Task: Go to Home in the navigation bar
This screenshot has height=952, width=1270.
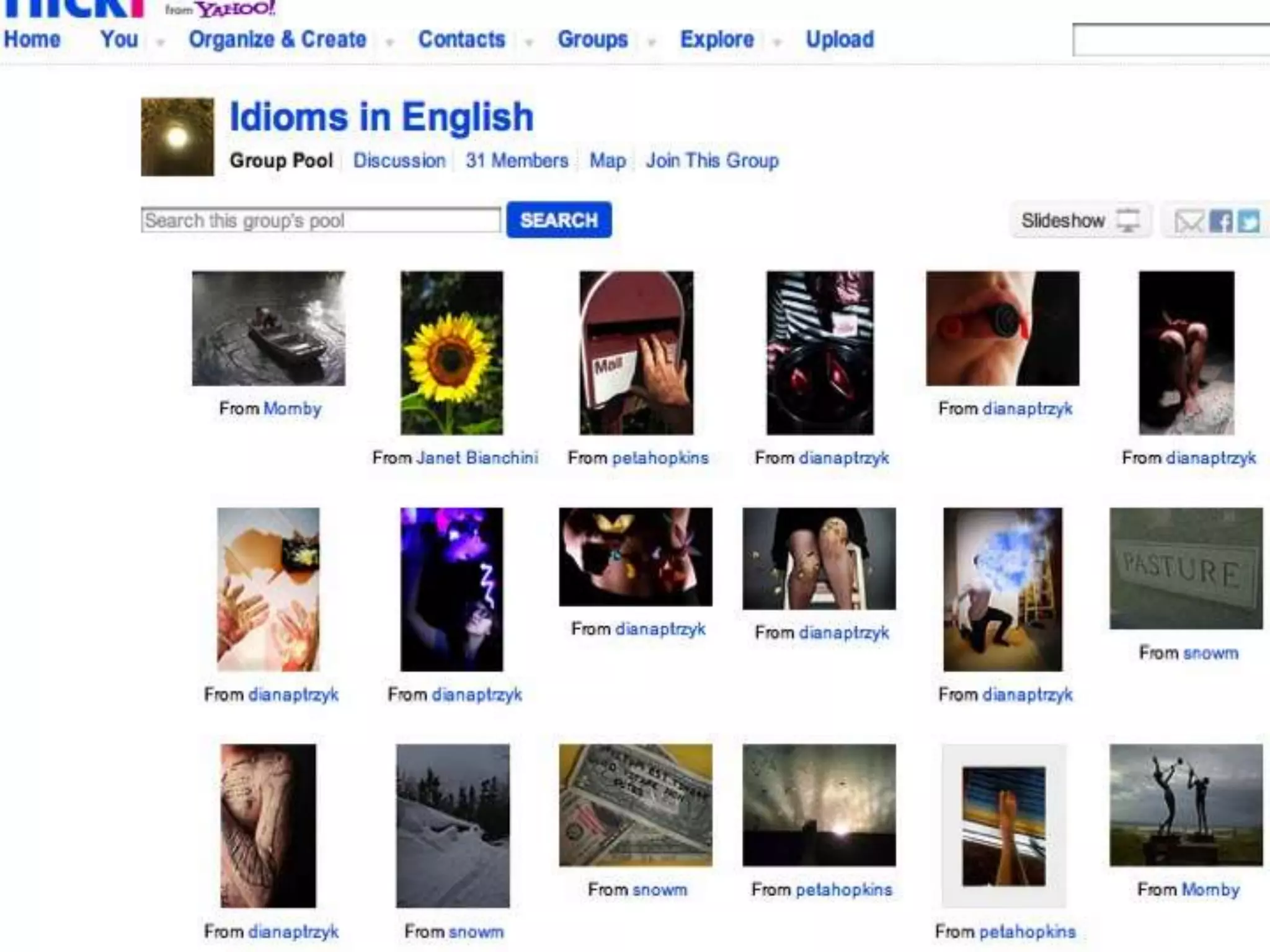Action: coord(32,39)
